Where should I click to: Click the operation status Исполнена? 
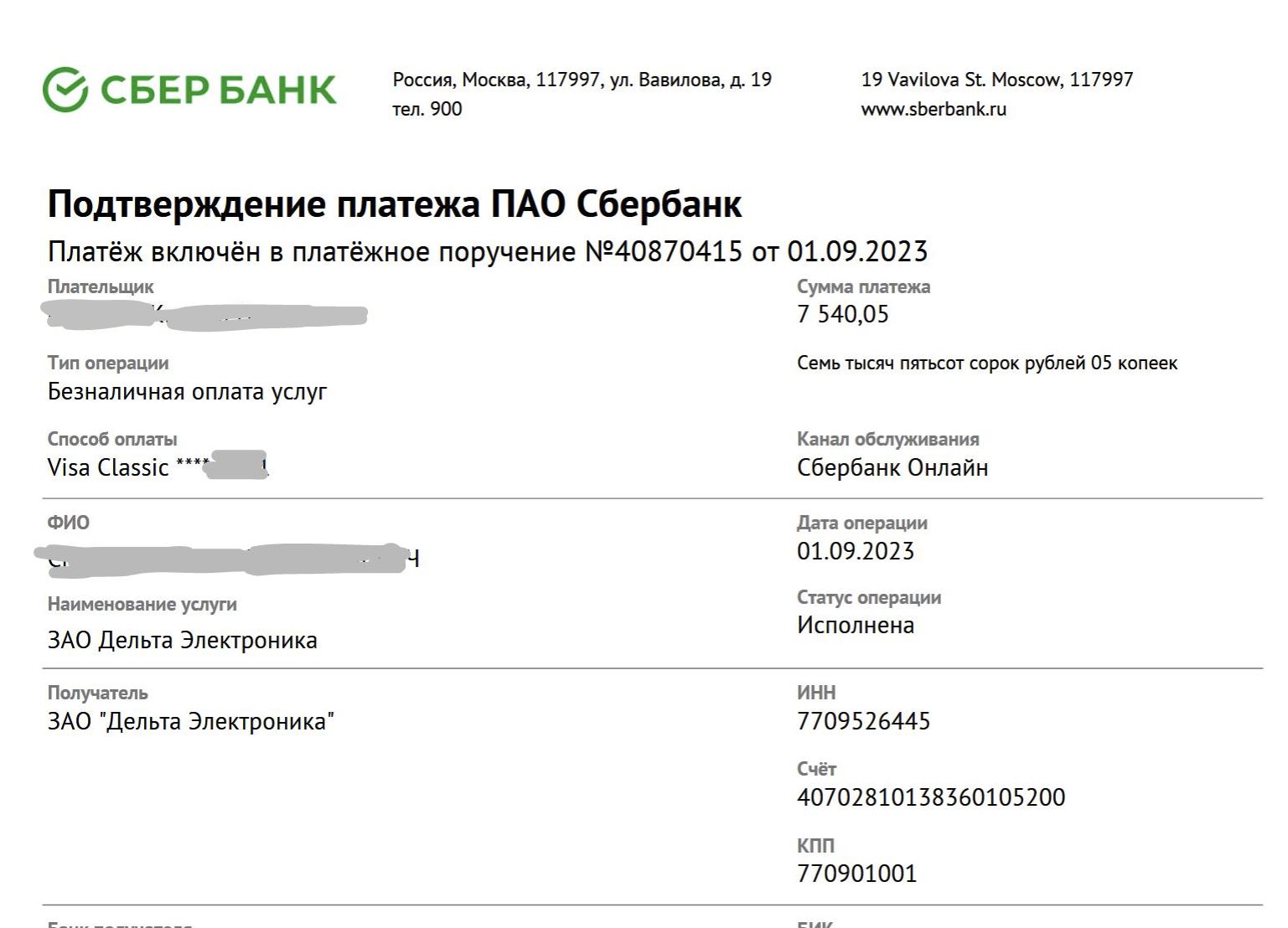point(856,626)
